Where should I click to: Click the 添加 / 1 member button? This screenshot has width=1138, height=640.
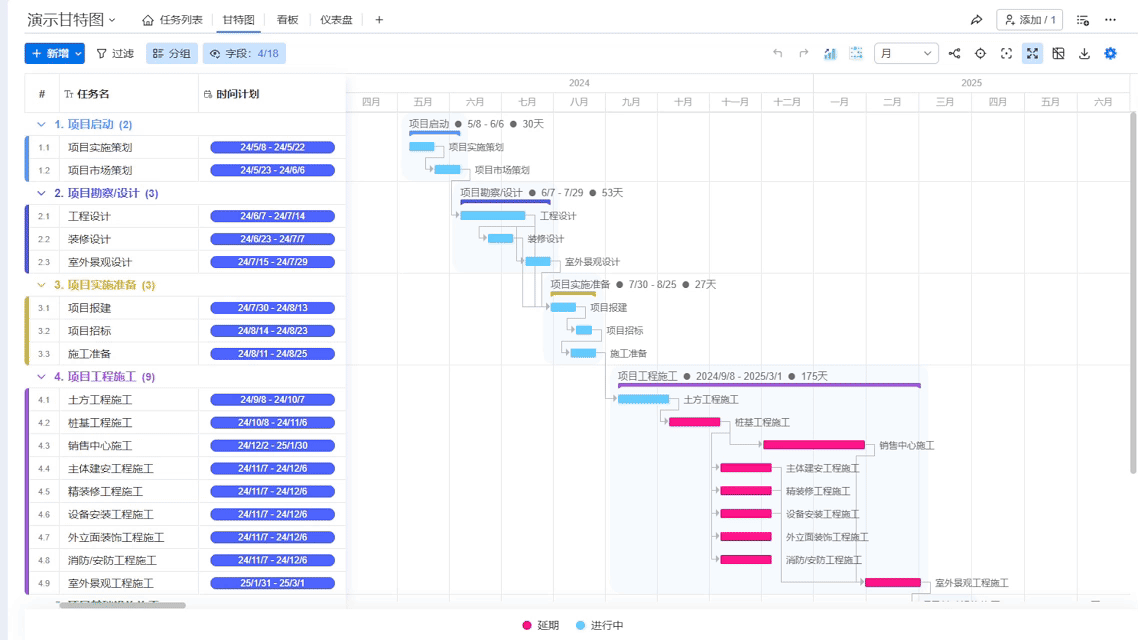[1029, 20]
